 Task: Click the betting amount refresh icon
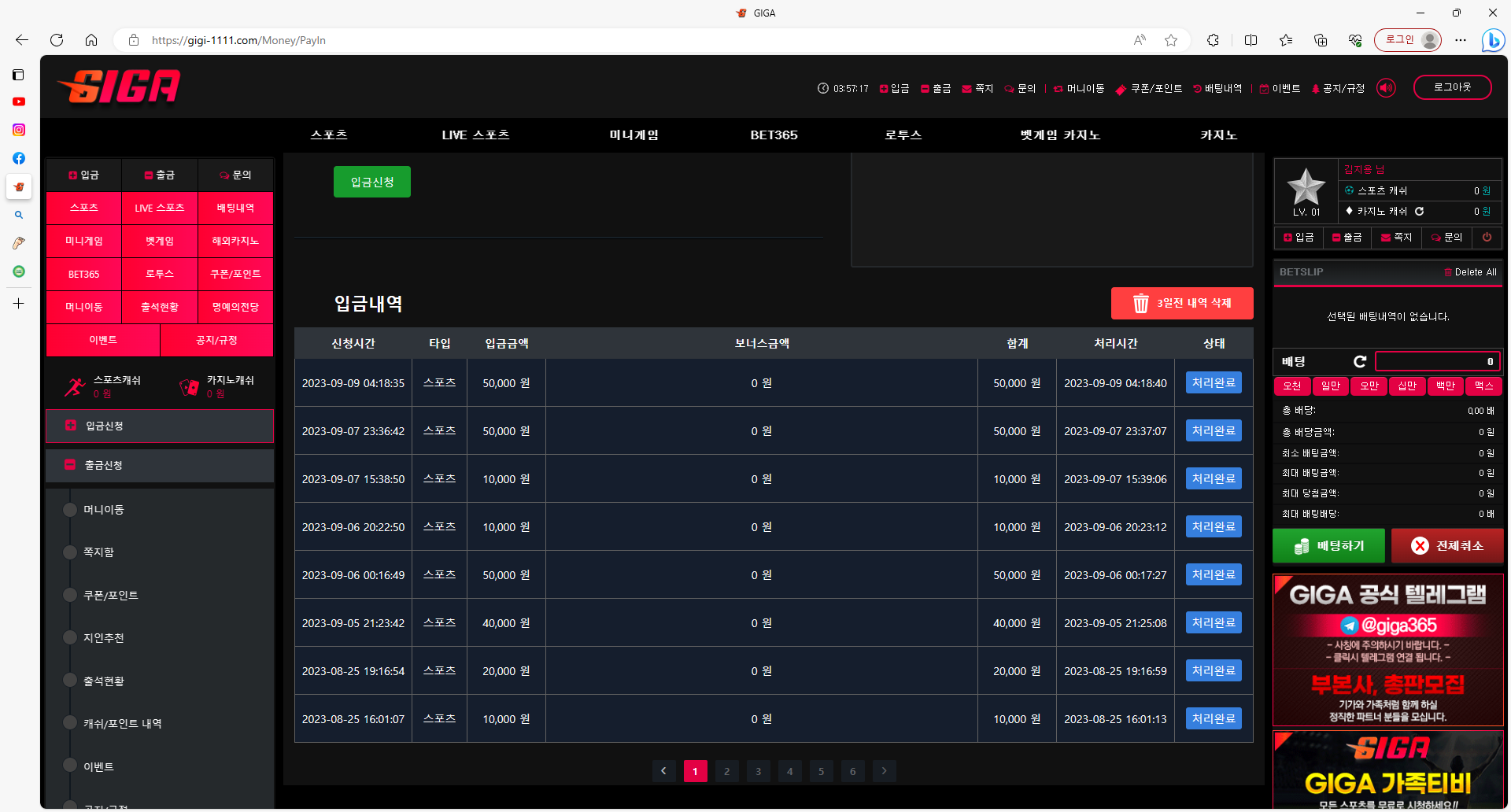coord(1359,361)
